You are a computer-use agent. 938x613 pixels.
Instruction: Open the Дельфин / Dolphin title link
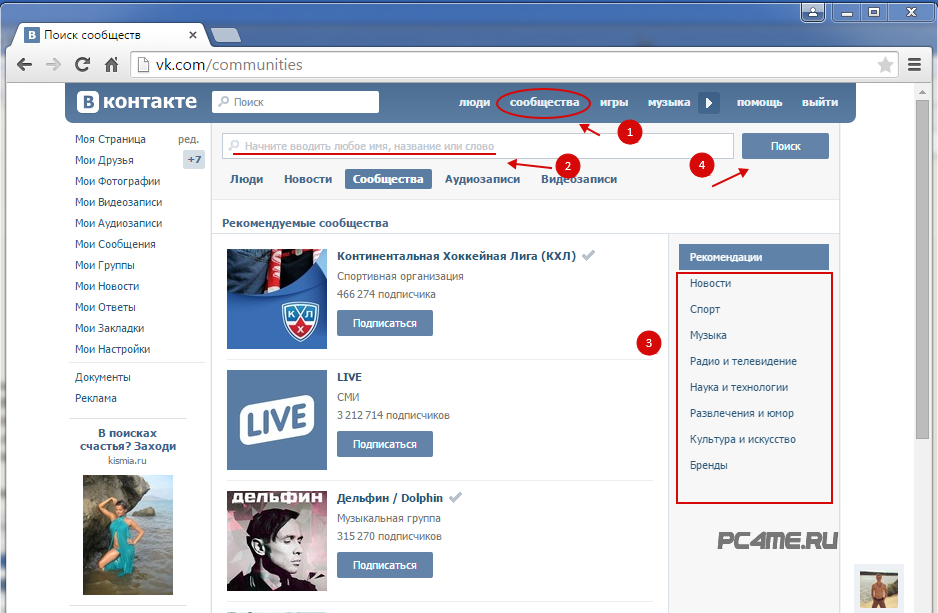(x=390, y=498)
